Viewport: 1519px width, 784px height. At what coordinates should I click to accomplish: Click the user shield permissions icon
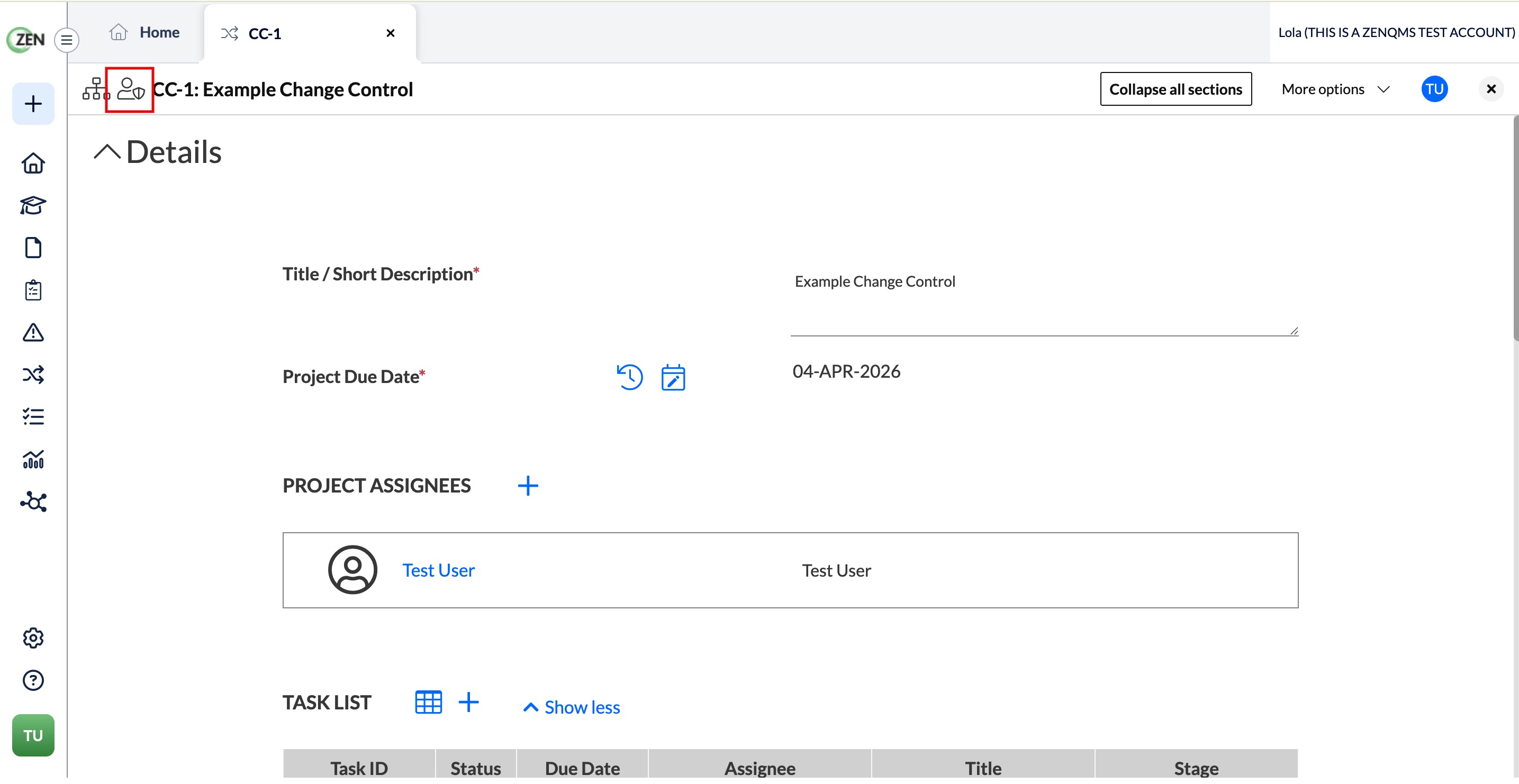tap(131, 89)
